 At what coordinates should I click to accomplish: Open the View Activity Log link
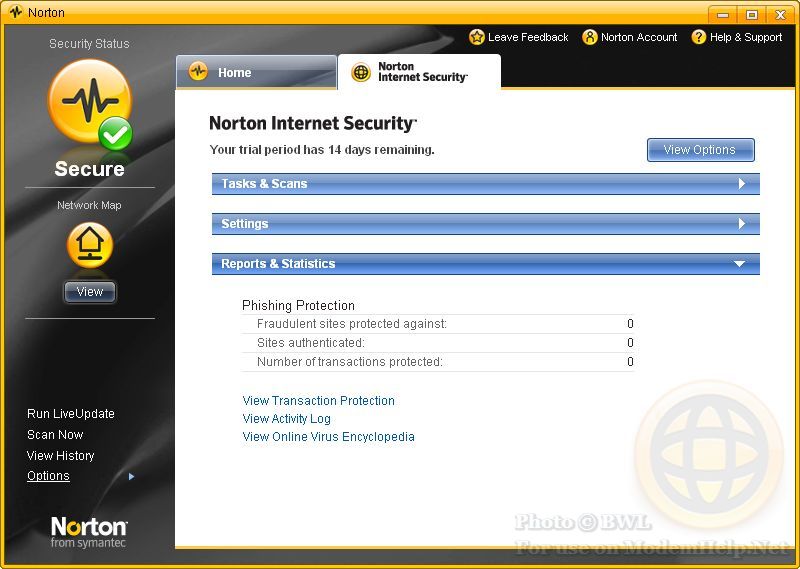coord(286,419)
